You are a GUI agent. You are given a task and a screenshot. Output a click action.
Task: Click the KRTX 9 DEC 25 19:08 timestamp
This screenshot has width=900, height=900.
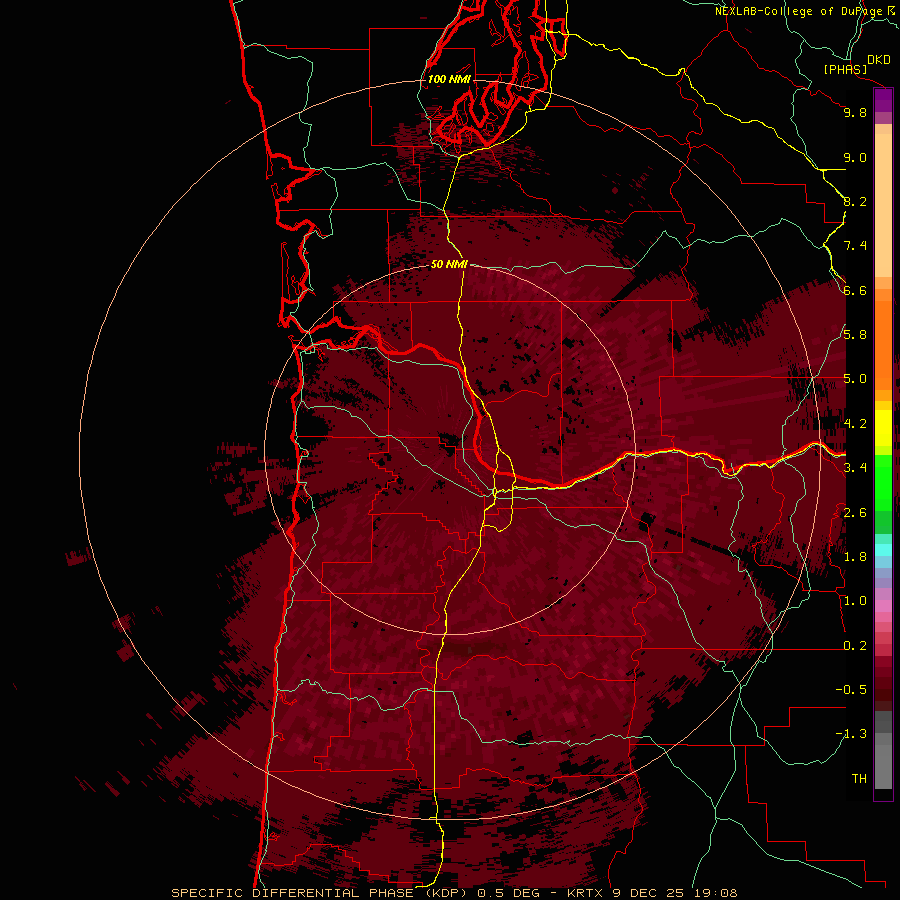click(652, 893)
